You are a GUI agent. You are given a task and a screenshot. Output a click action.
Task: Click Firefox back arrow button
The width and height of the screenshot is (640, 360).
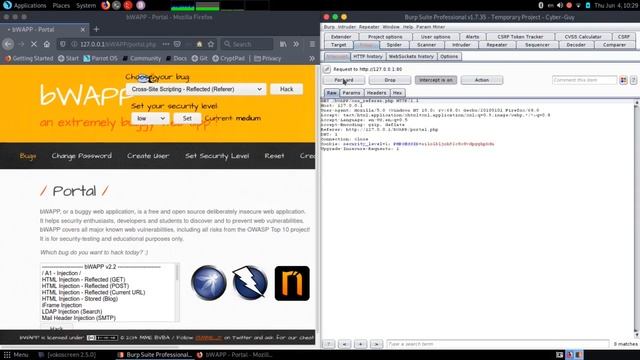[x=8, y=44]
